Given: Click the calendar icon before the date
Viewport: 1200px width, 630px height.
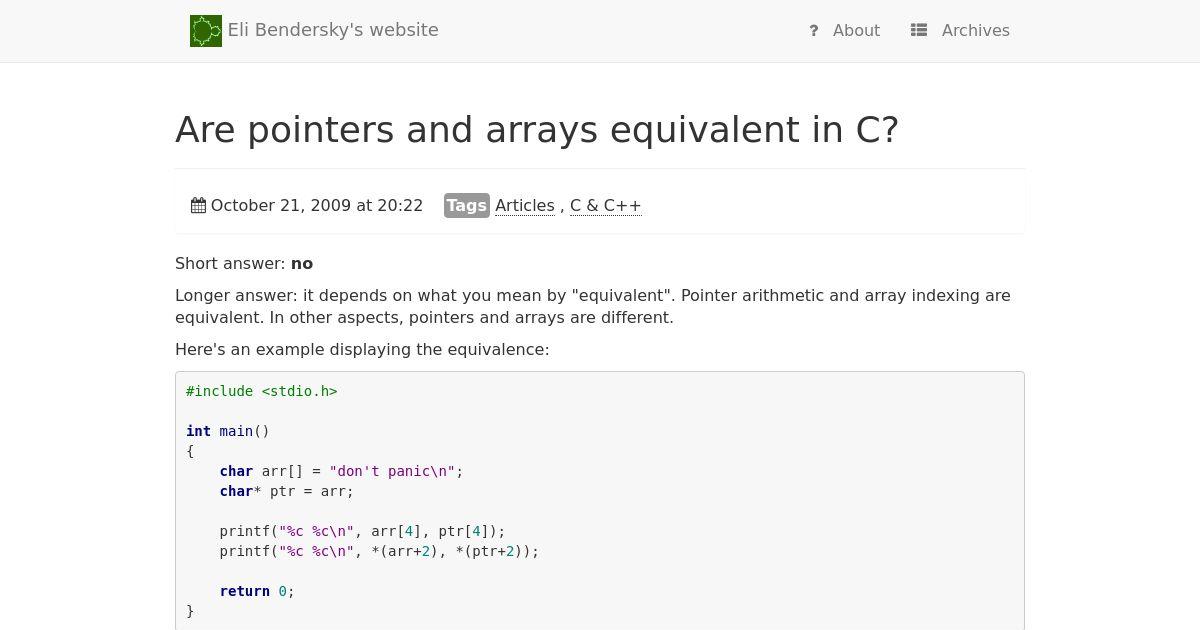Looking at the screenshot, I should click(x=198, y=206).
